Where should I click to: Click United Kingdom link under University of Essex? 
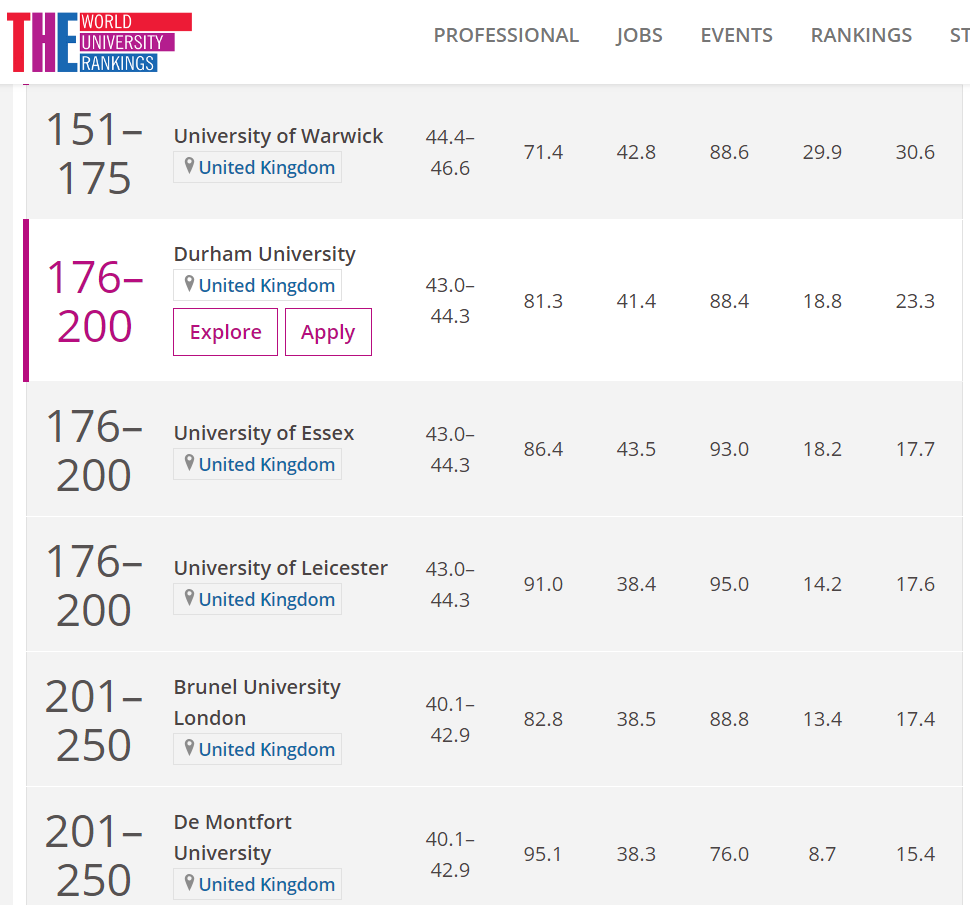pyautogui.click(x=266, y=464)
